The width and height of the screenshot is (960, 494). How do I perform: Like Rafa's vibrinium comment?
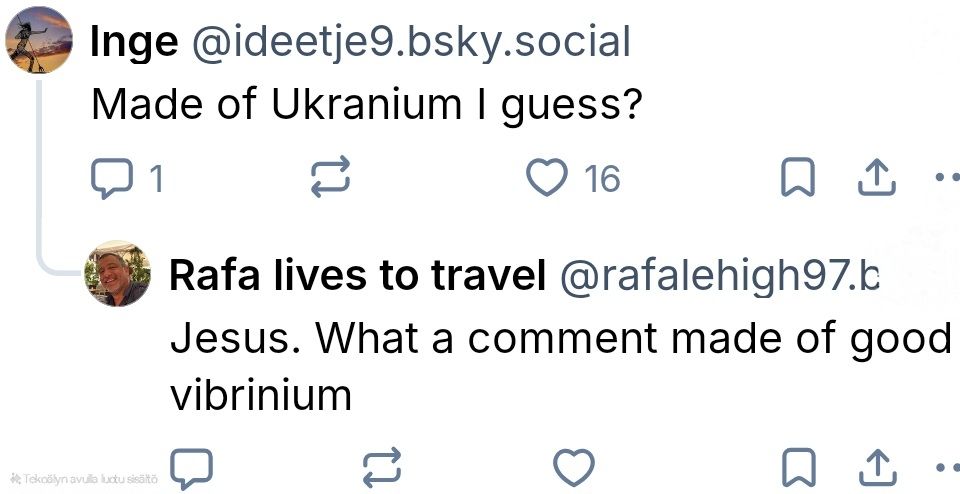point(574,467)
